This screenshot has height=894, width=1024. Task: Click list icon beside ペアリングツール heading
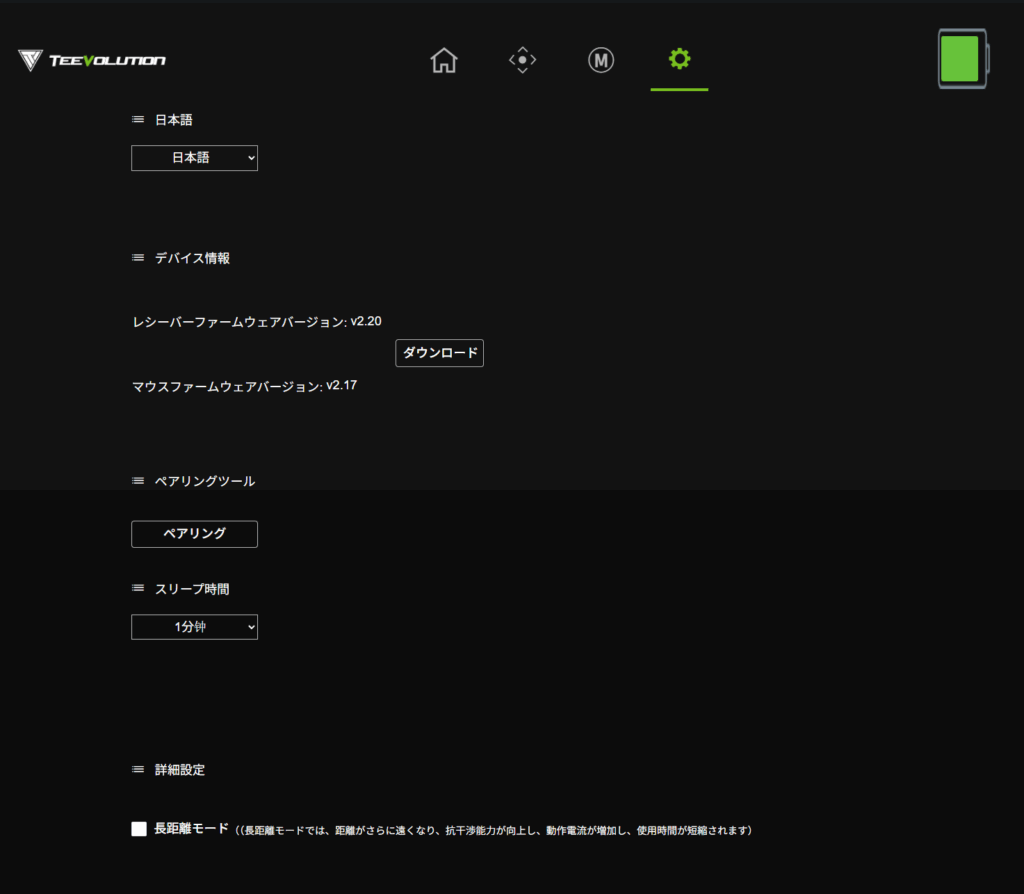pos(138,481)
